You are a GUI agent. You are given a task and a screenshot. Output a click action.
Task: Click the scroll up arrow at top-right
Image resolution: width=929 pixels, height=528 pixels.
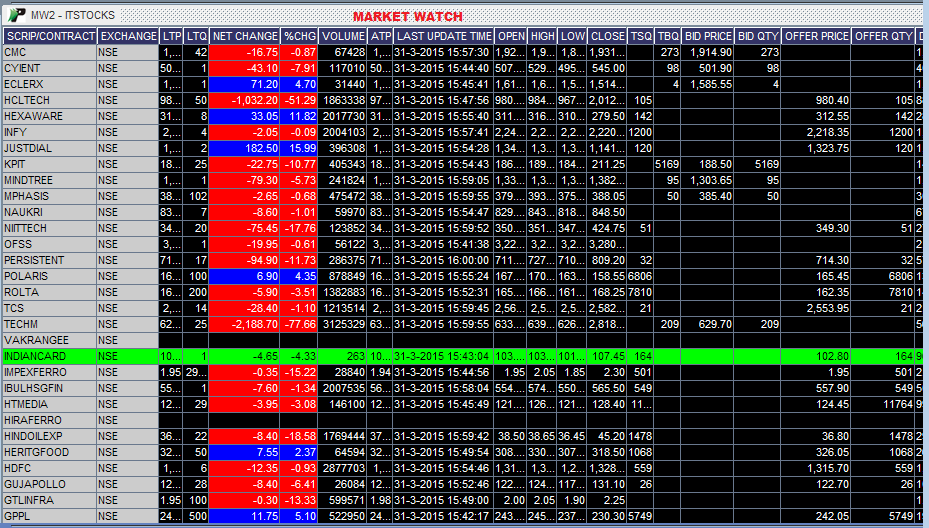921,13
